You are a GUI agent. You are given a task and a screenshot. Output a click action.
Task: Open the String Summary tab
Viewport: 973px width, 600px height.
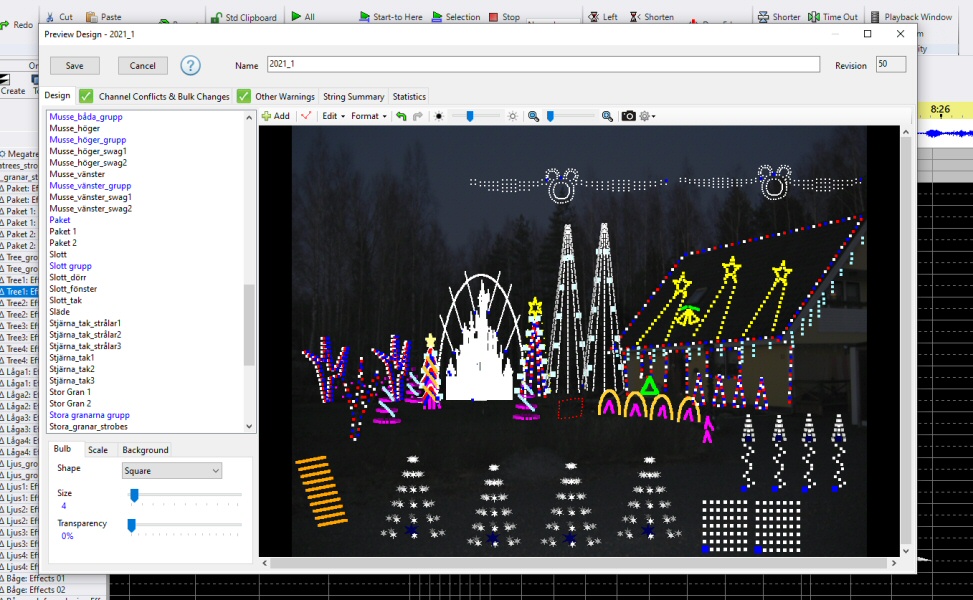pyautogui.click(x=354, y=96)
